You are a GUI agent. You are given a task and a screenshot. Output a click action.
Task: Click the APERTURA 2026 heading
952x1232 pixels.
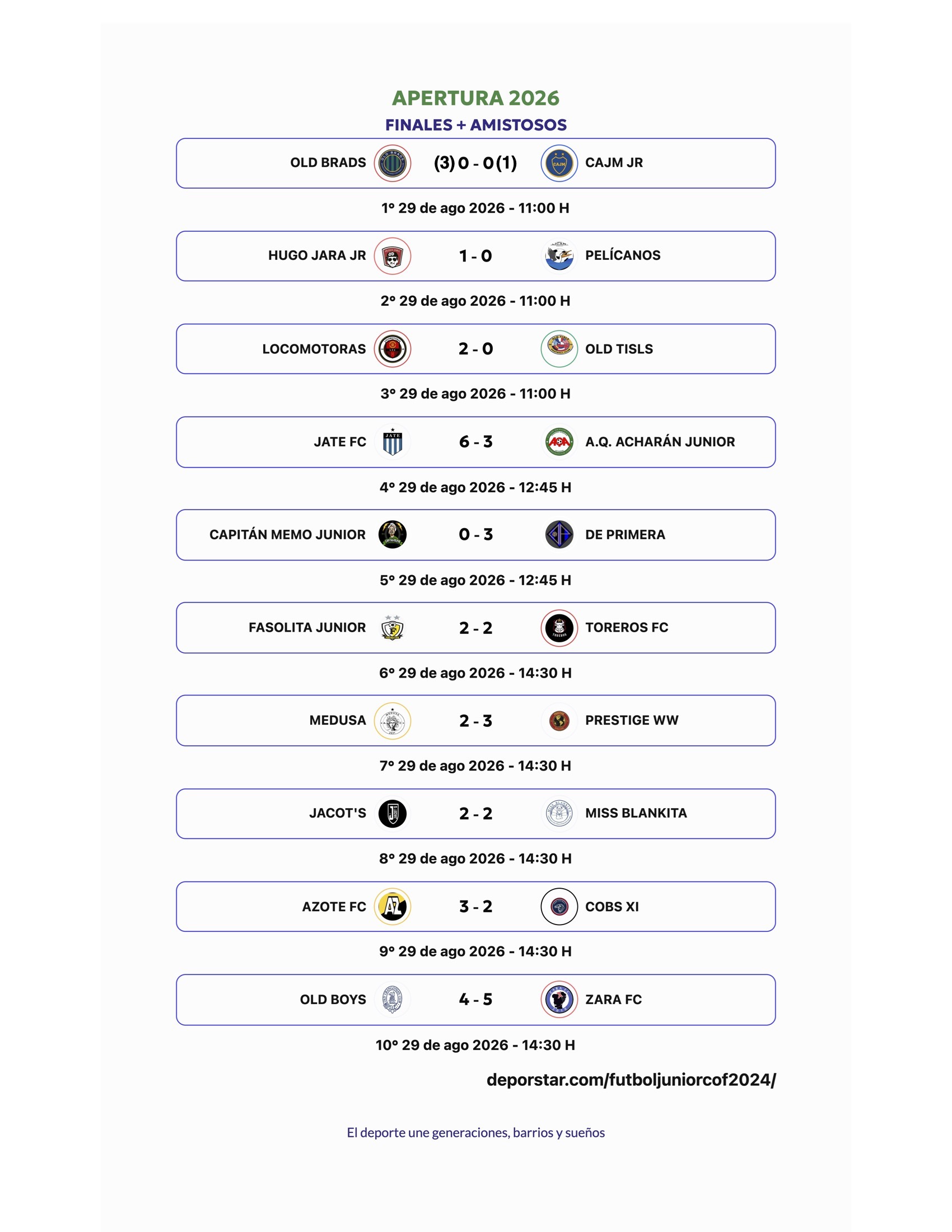pos(475,98)
